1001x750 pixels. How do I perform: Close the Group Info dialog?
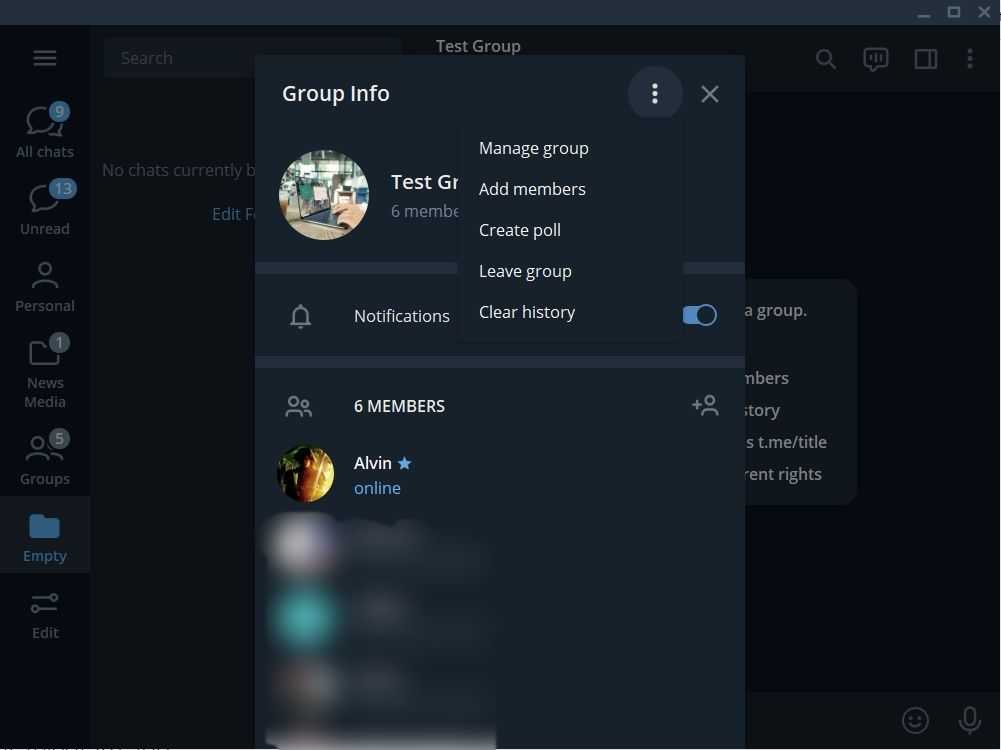[709, 94]
